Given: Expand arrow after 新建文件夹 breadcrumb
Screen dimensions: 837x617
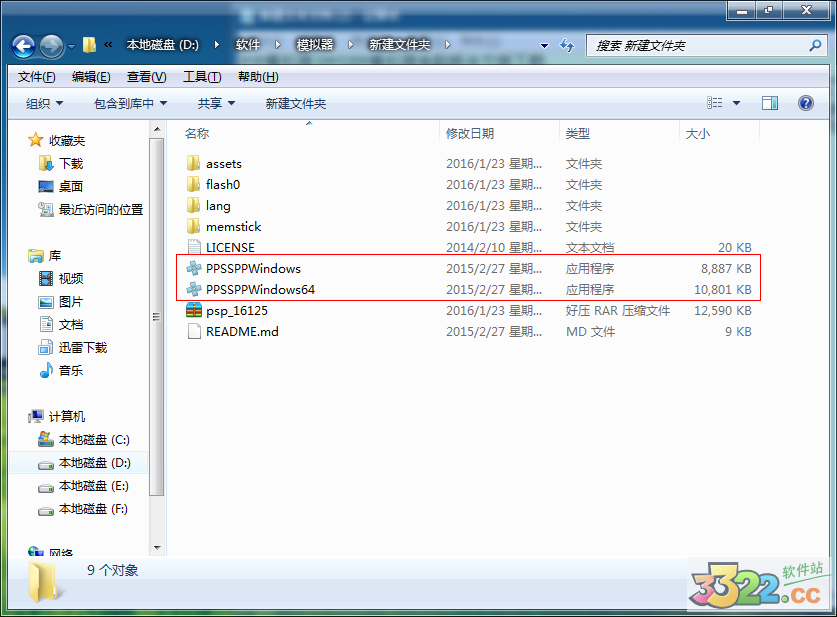Looking at the screenshot, I should point(447,45).
